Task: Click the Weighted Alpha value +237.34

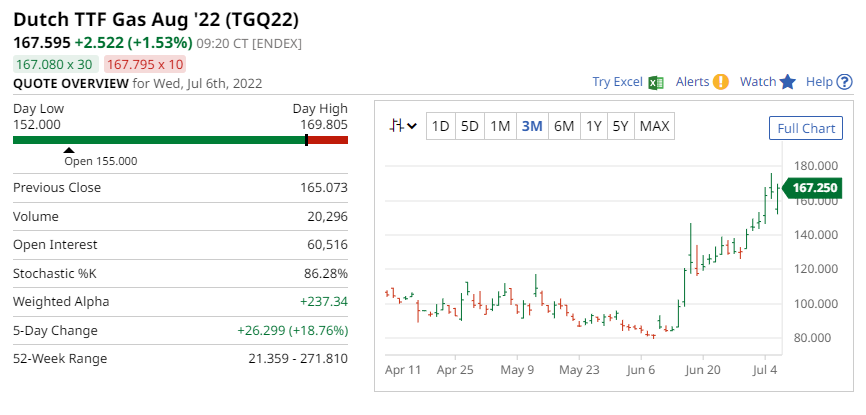Action: pos(324,302)
